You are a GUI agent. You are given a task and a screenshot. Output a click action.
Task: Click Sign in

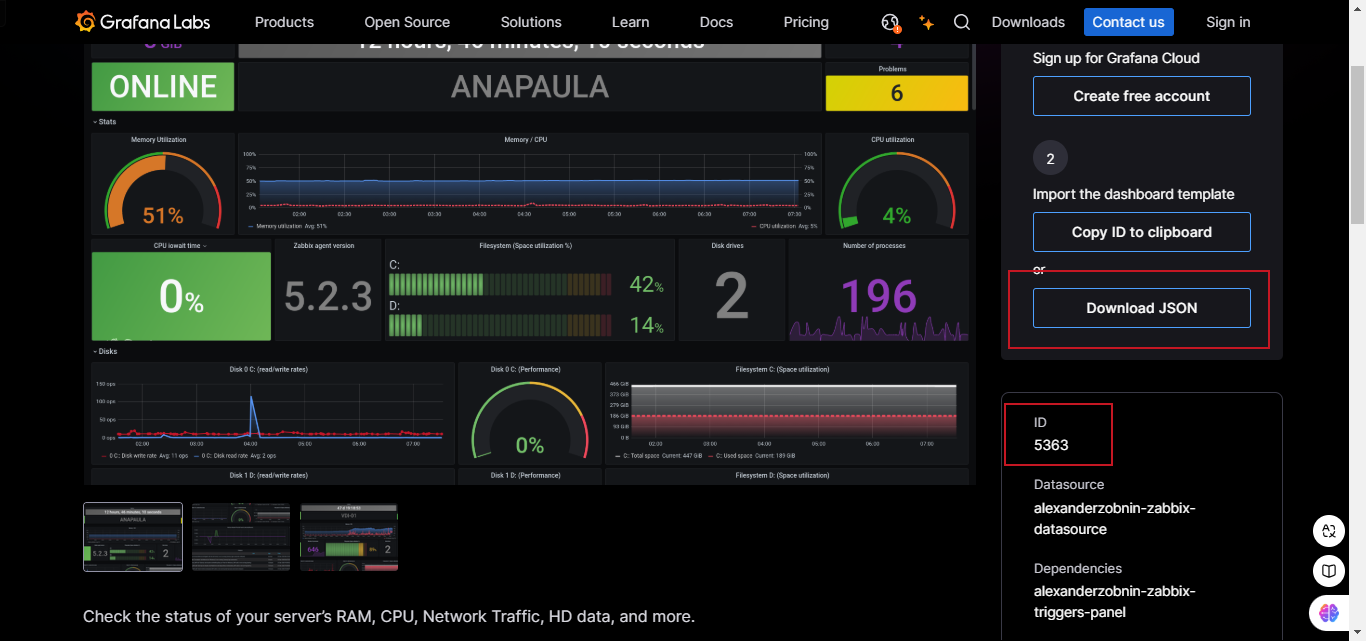(x=1228, y=22)
